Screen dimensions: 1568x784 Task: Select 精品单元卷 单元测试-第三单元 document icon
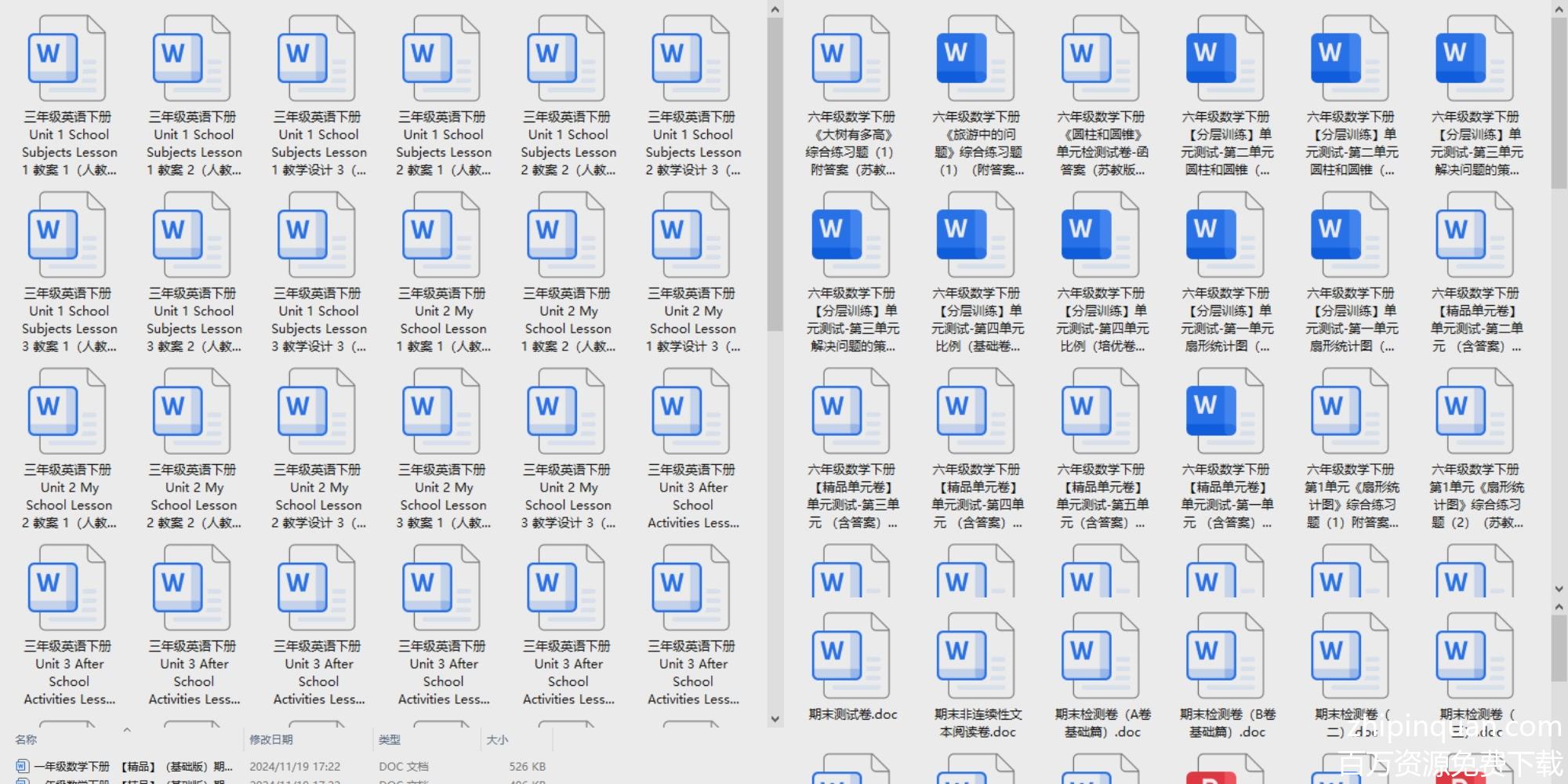(851, 412)
